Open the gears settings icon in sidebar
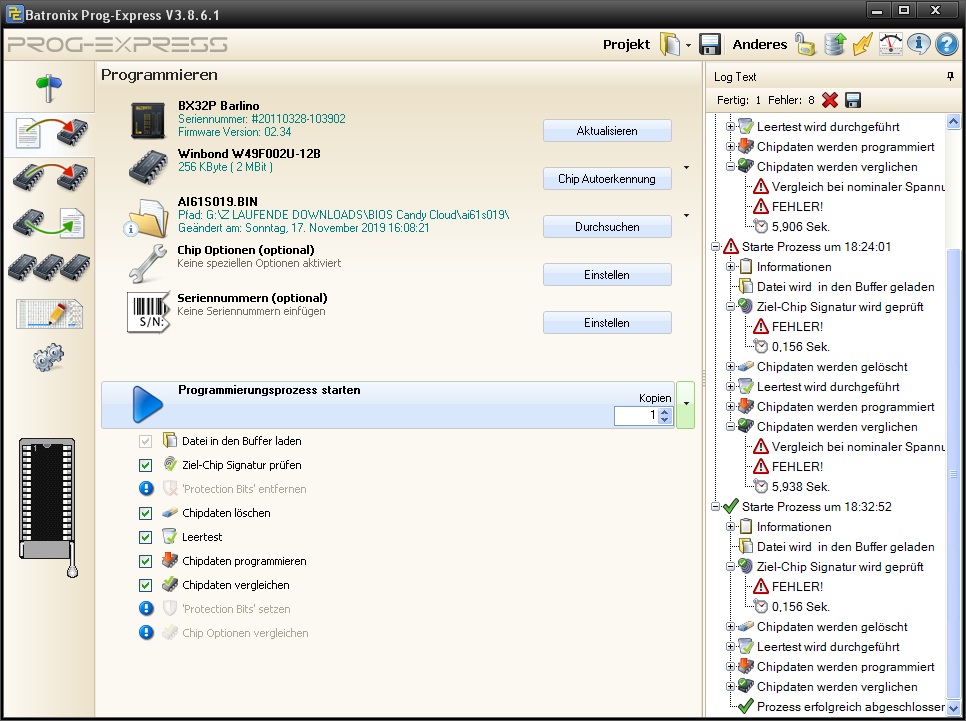This screenshot has width=966, height=721. pyautogui.click(x=49, y=357)
